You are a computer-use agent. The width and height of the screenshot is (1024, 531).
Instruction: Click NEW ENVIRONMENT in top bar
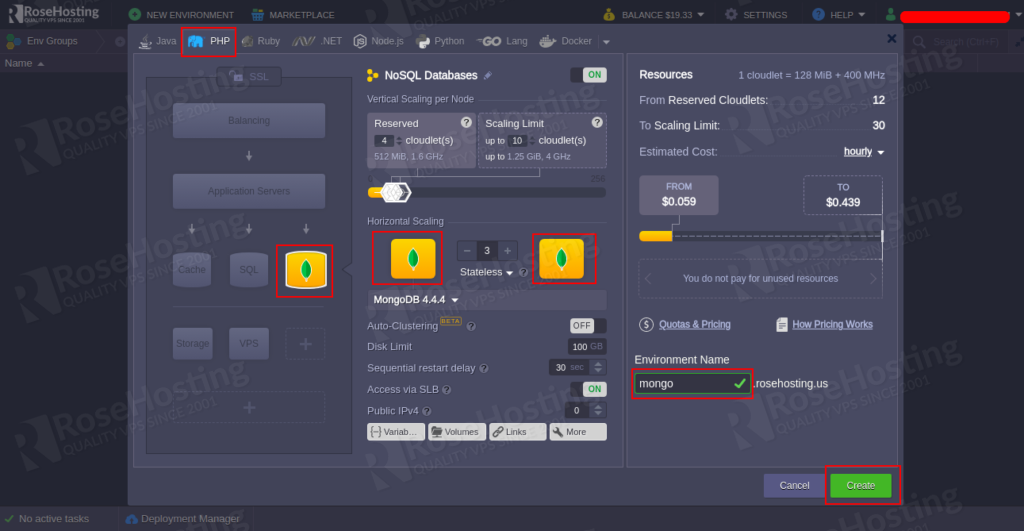click(x=182, y=14)
